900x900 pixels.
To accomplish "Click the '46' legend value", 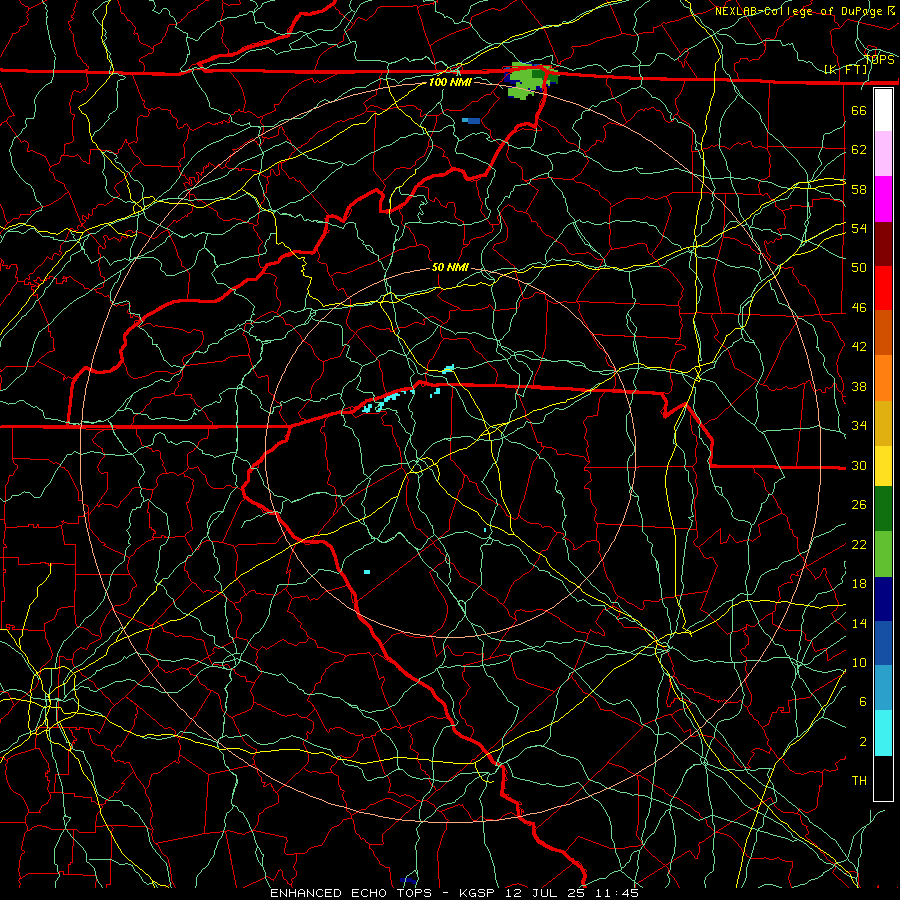I will point(859,308).
